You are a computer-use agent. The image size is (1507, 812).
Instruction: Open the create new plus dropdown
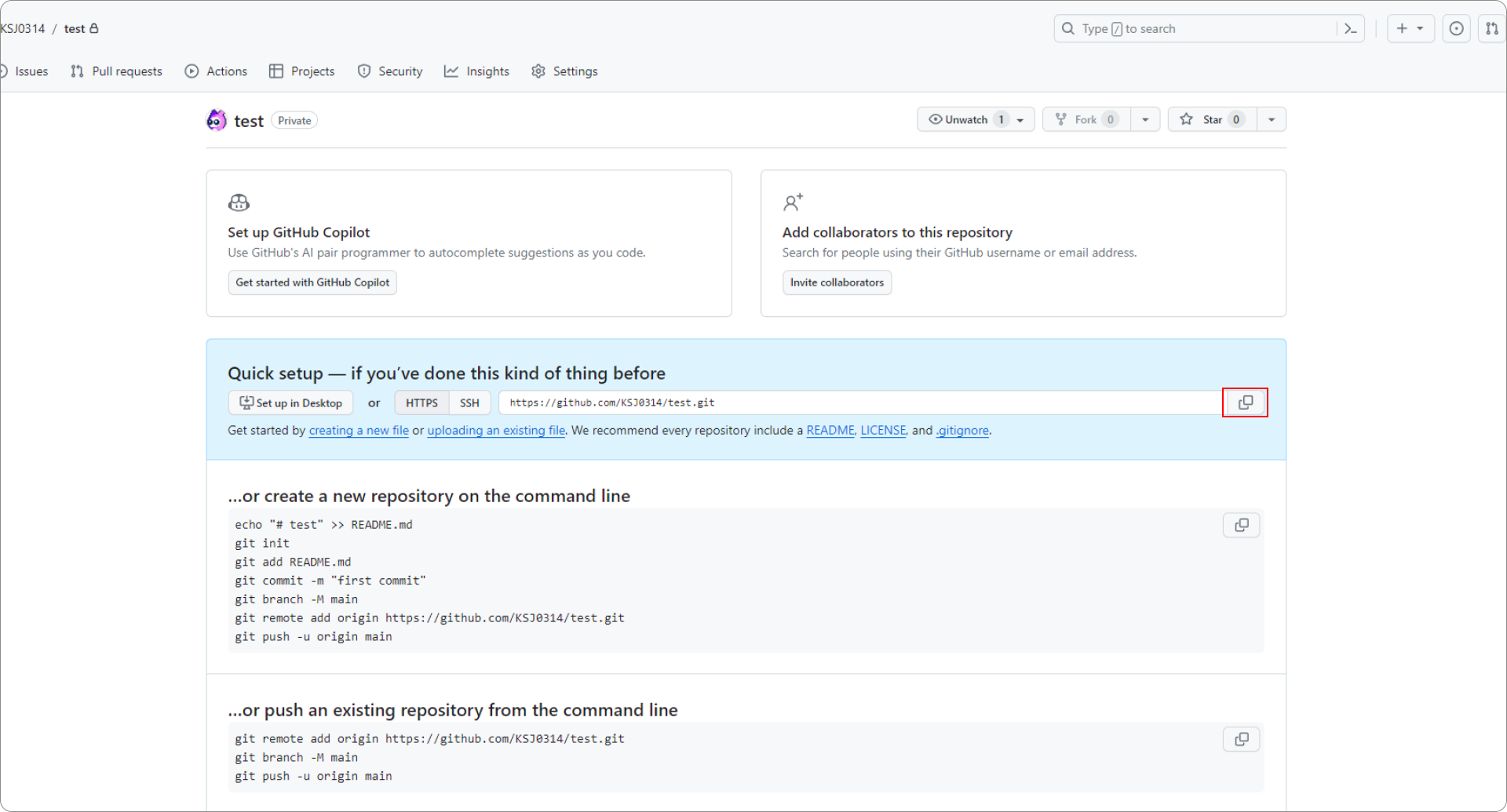tap(1410, 29)
